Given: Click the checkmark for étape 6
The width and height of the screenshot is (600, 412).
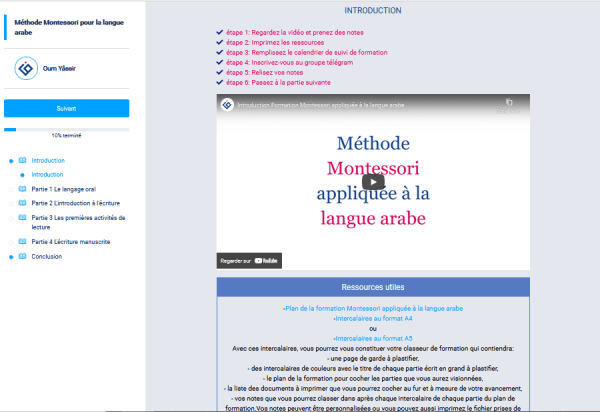Looking at the screenshot, I should 220,82.
